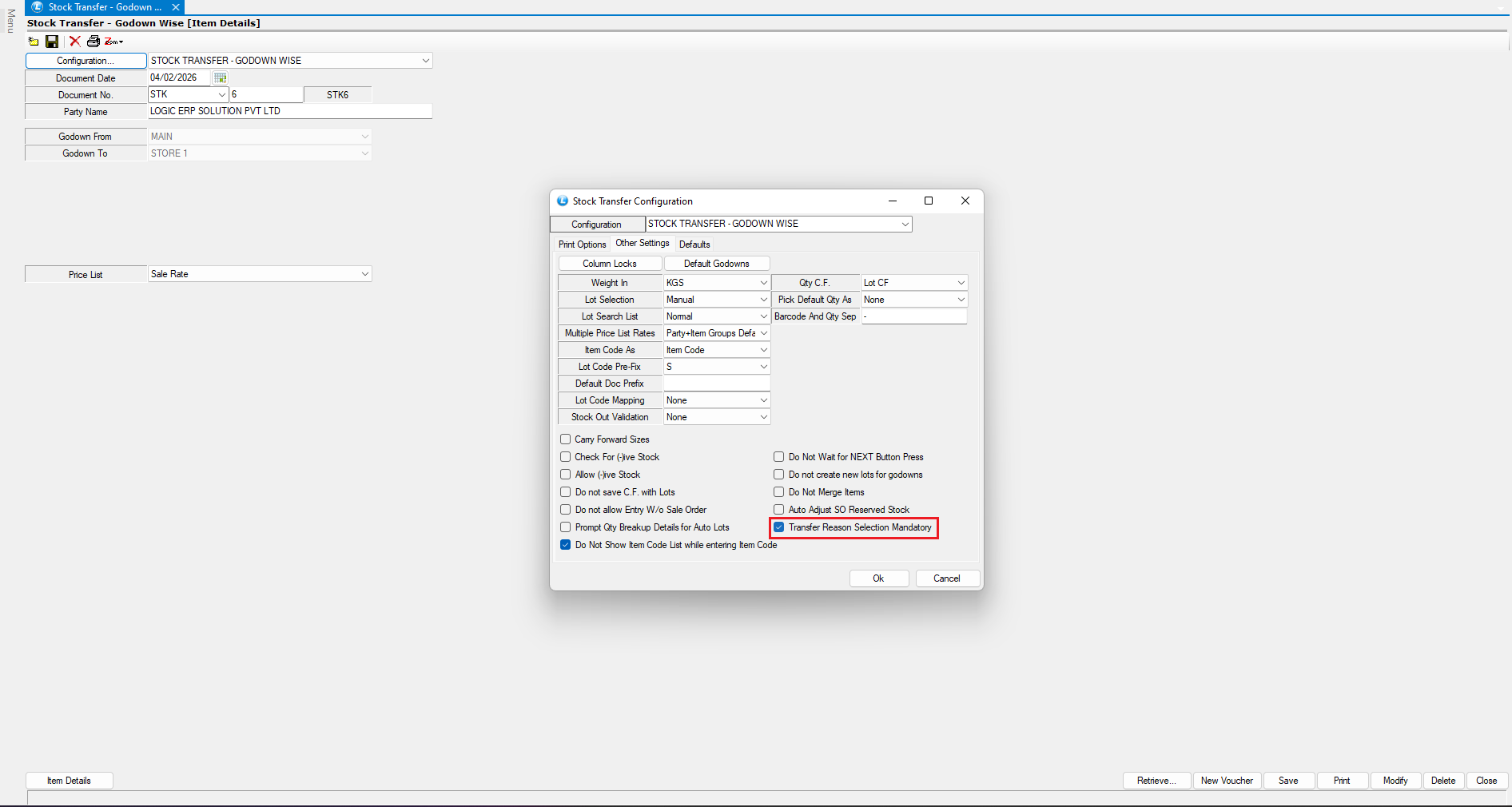Screen dimensions: 1512x807
Task: Expand the Weight In dropdown
Action: (763, 283)
